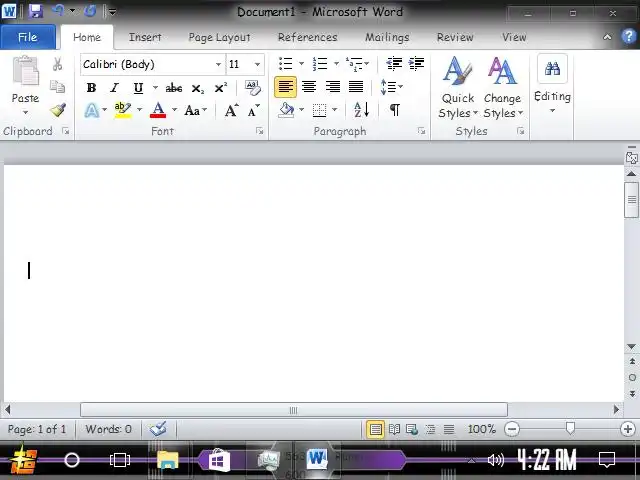
Task: Undo last action in Quick Access Toolbar
Action: 58,11
